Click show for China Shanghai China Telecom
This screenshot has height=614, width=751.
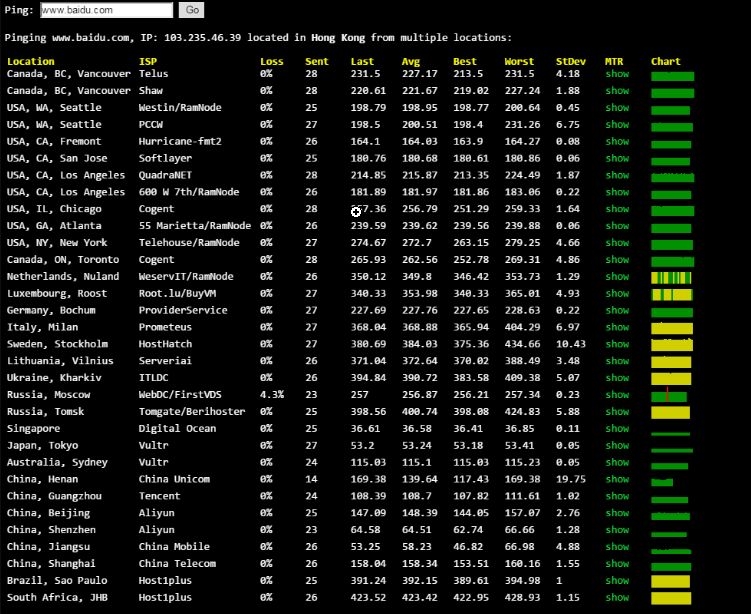click(x=617, y=564)
